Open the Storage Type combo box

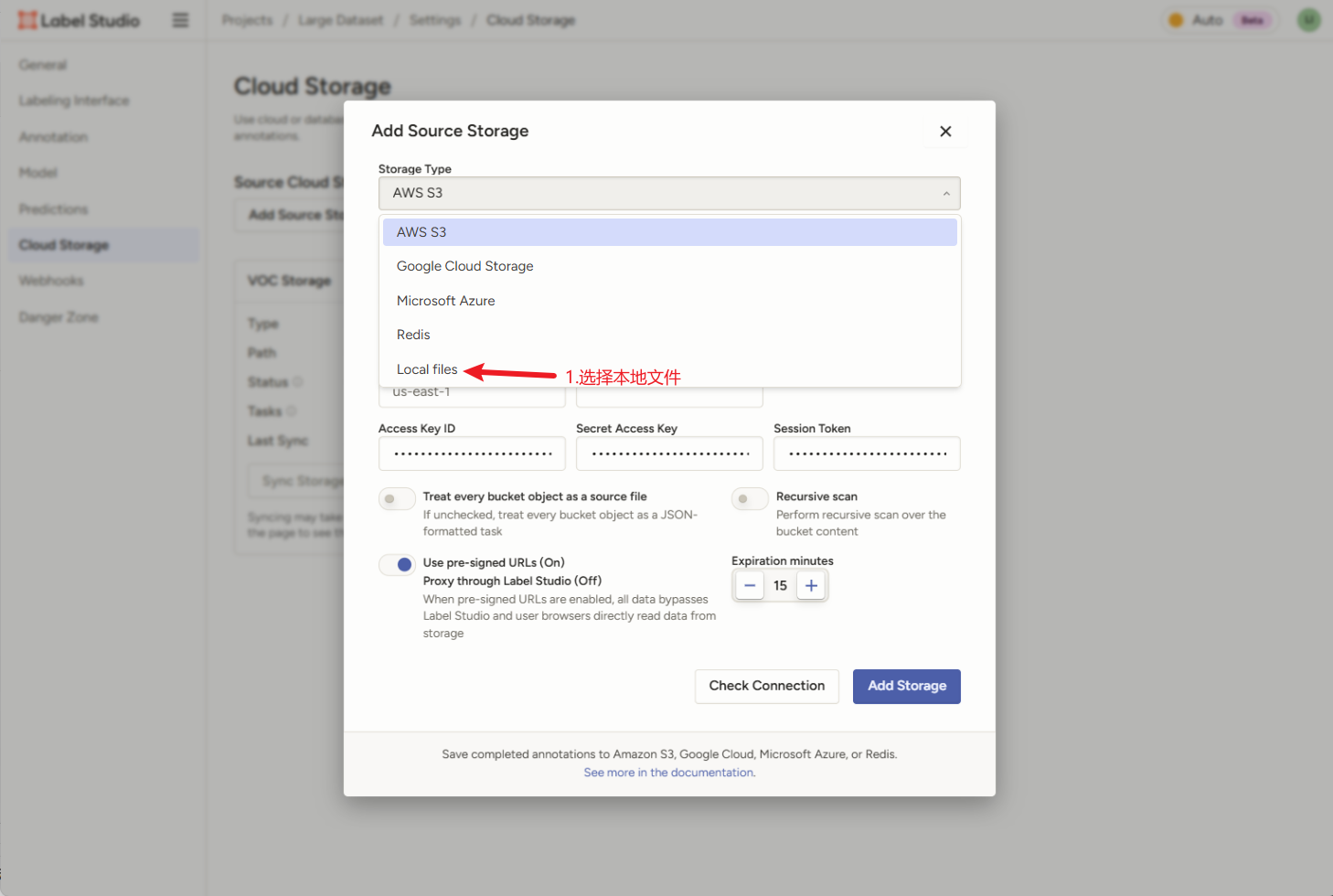click(x=669, y=193)
